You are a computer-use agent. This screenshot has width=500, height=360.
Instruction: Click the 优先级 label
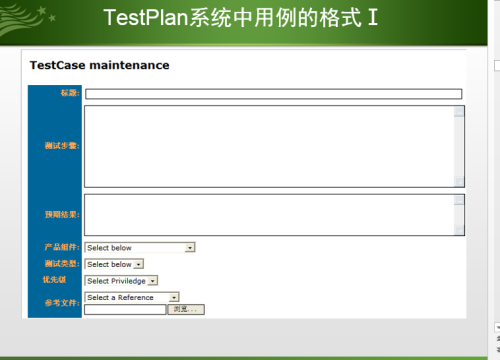pos(54,280)
